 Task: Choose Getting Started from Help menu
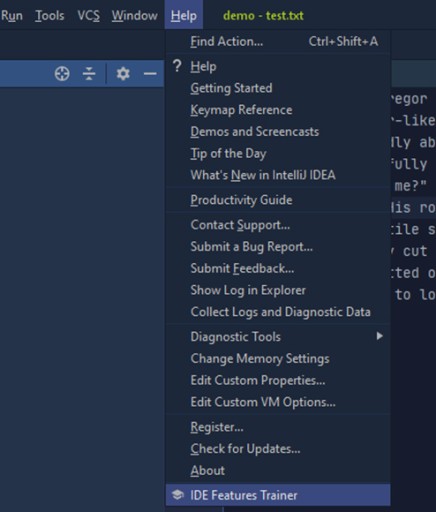(x=278, y=88)
